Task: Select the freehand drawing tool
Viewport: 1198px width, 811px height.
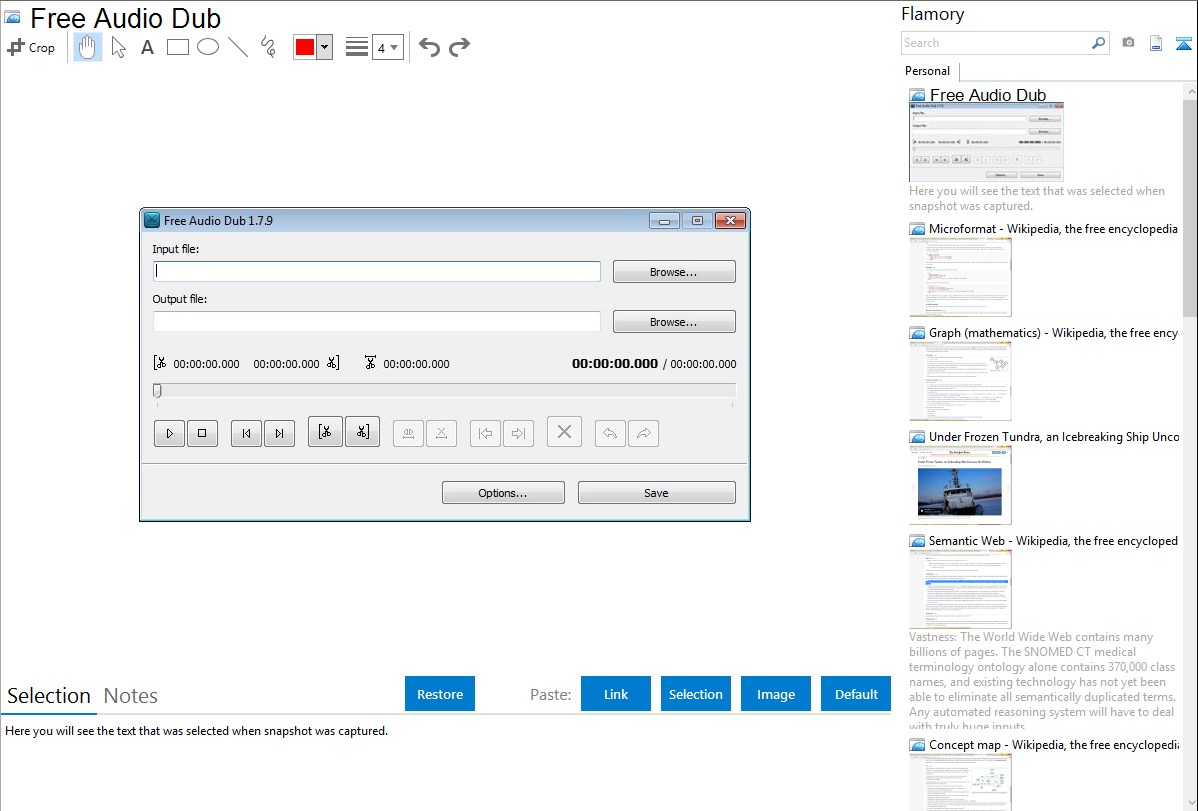Action: tap(268, 47)
